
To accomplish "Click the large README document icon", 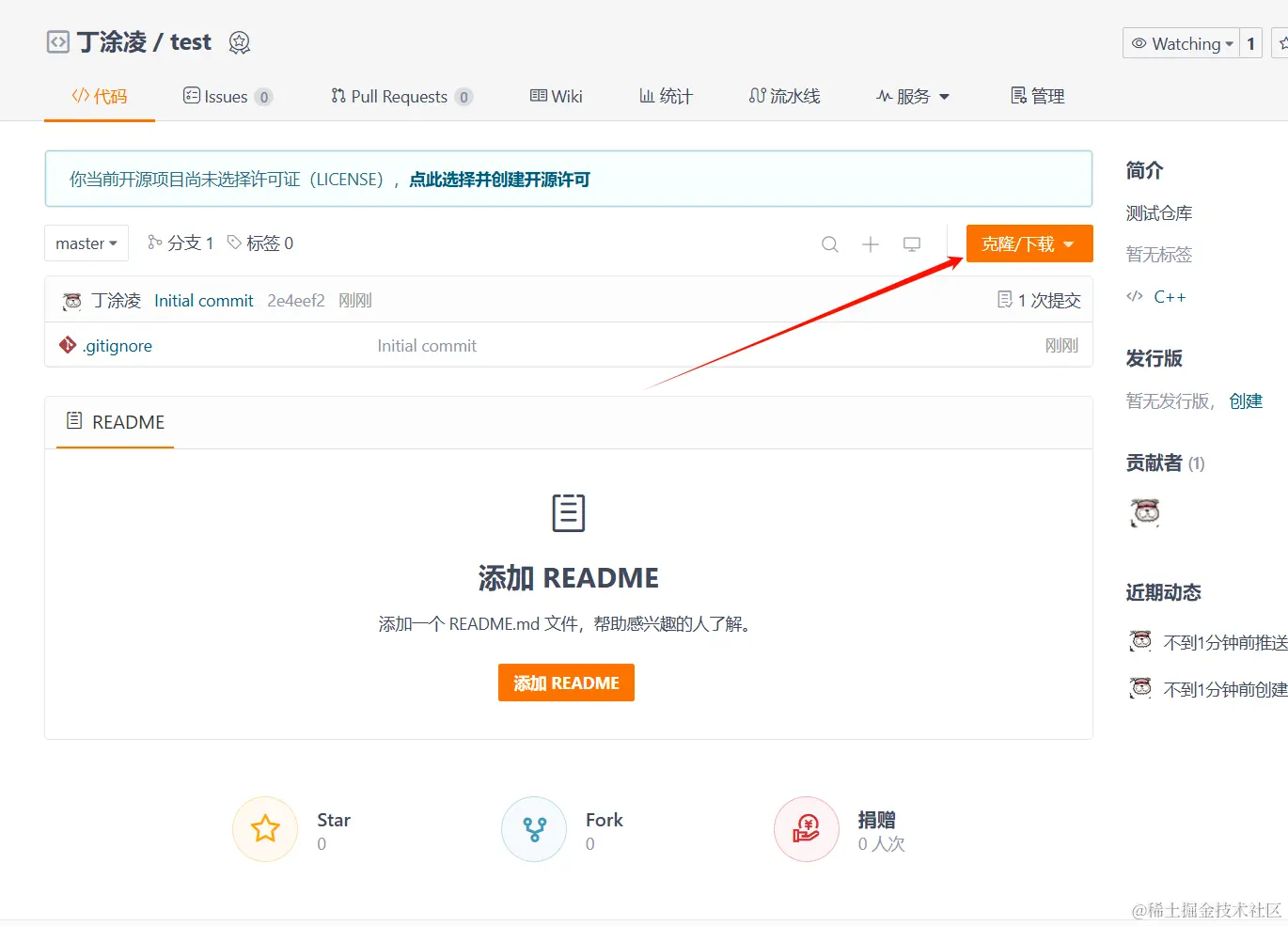I will 568,512.
